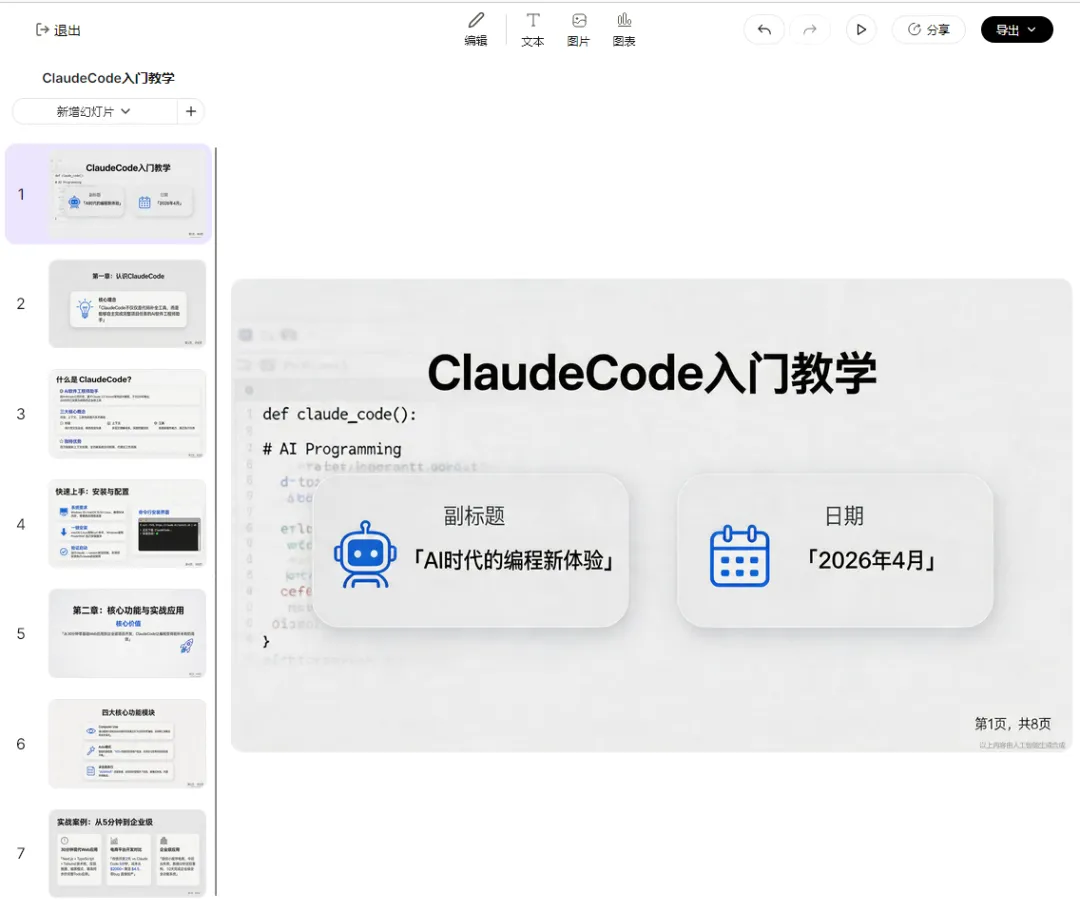The width and height of the screenshot is (1080, 912).
Task: Start slideshow with the play button
Action: tap(861, 30)
